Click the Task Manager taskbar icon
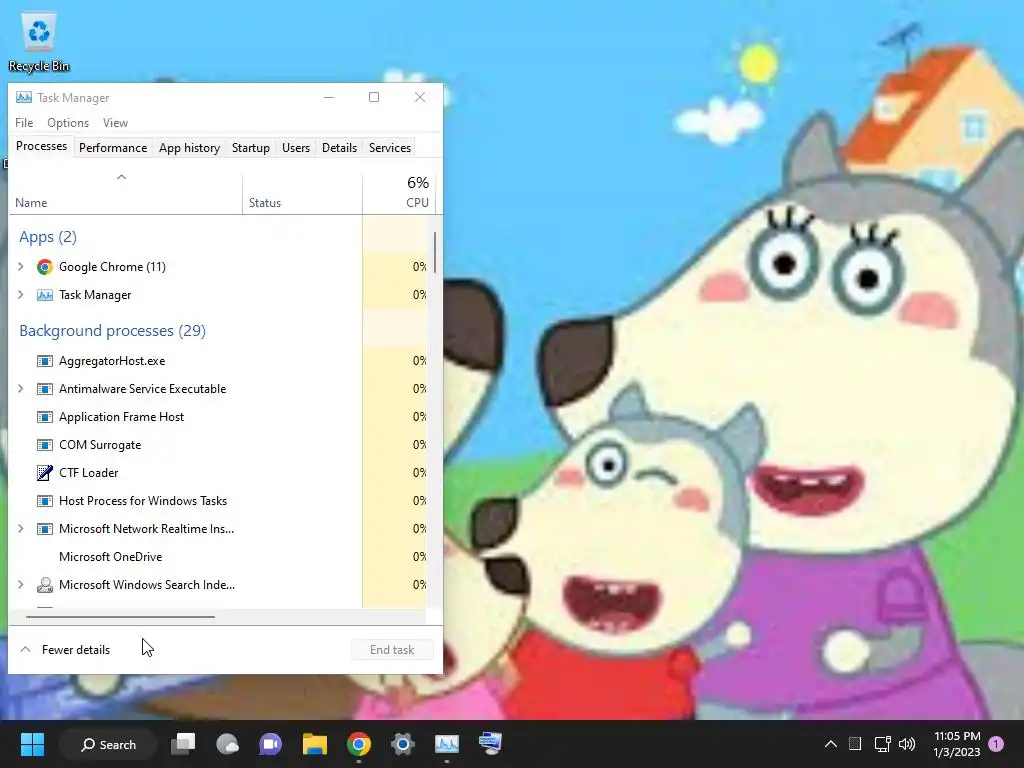1024x768 pixels. point(447,744)
